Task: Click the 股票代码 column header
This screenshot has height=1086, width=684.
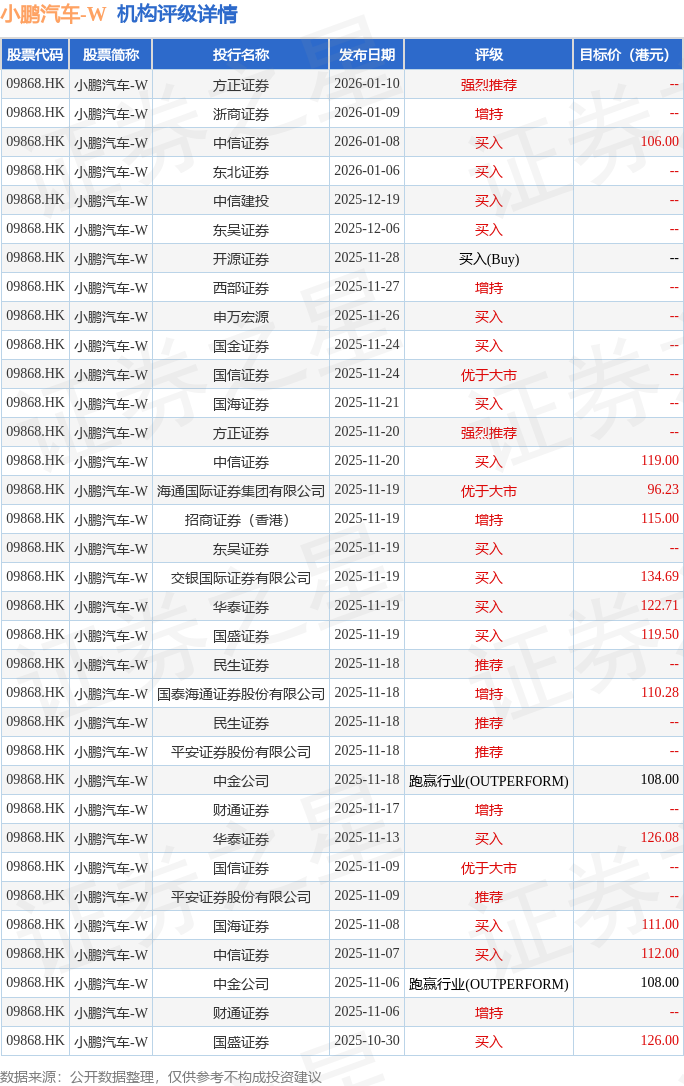Action: (35, 55)
